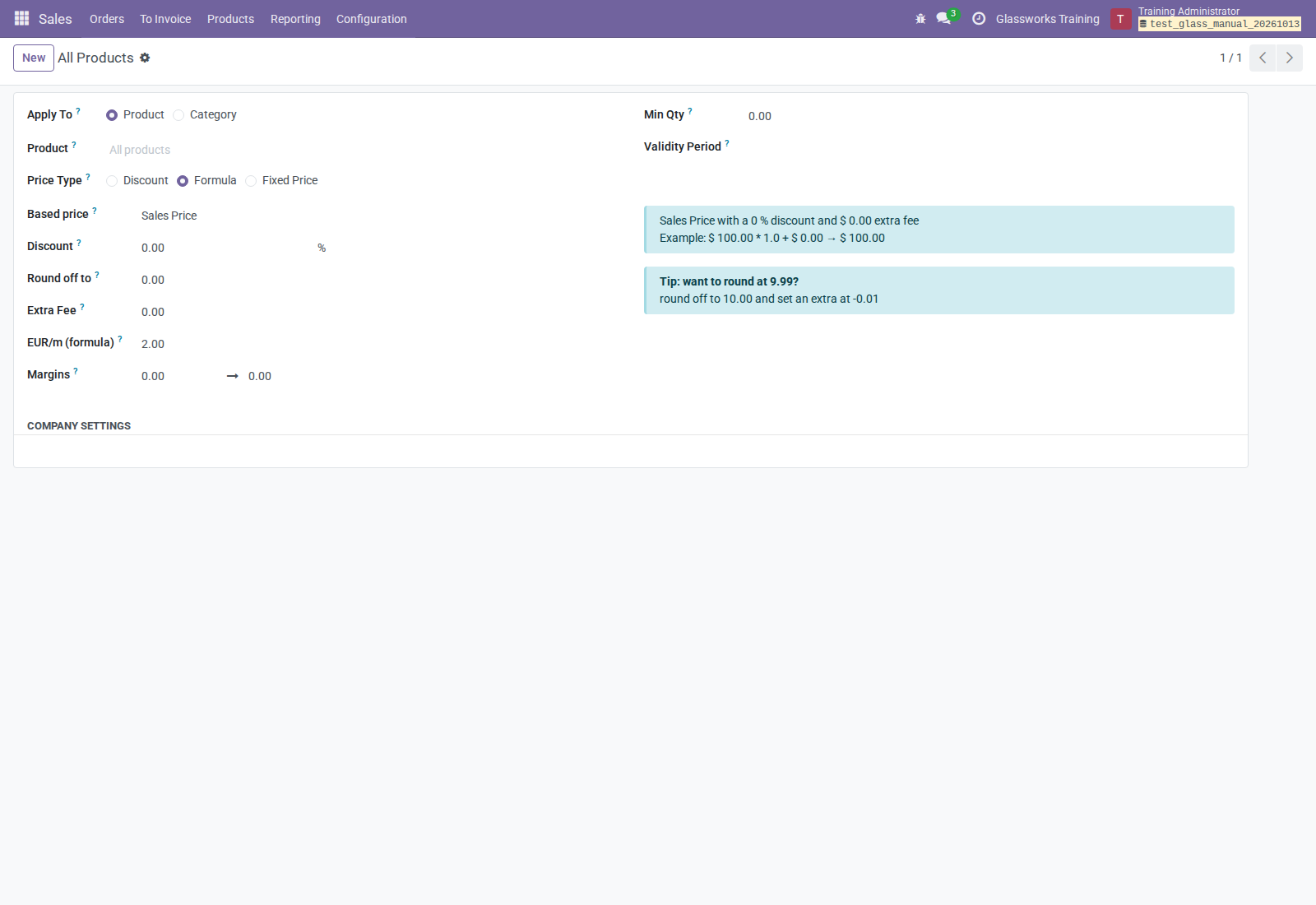
Task: Show help tooltip for Round off to
Action: 97,274
